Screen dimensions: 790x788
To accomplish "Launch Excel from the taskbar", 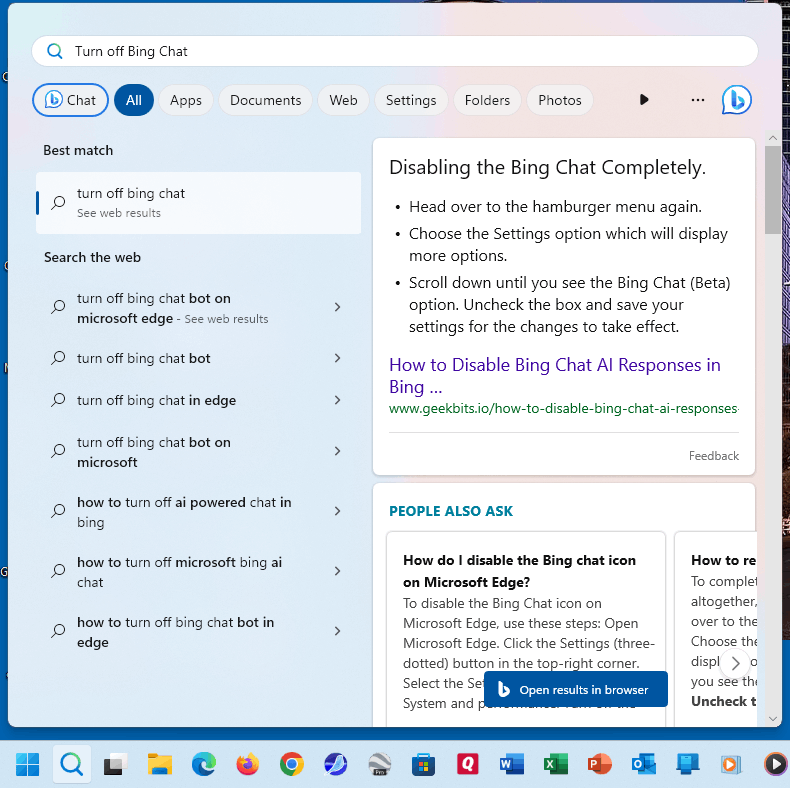I will click(x=556, y=765).
